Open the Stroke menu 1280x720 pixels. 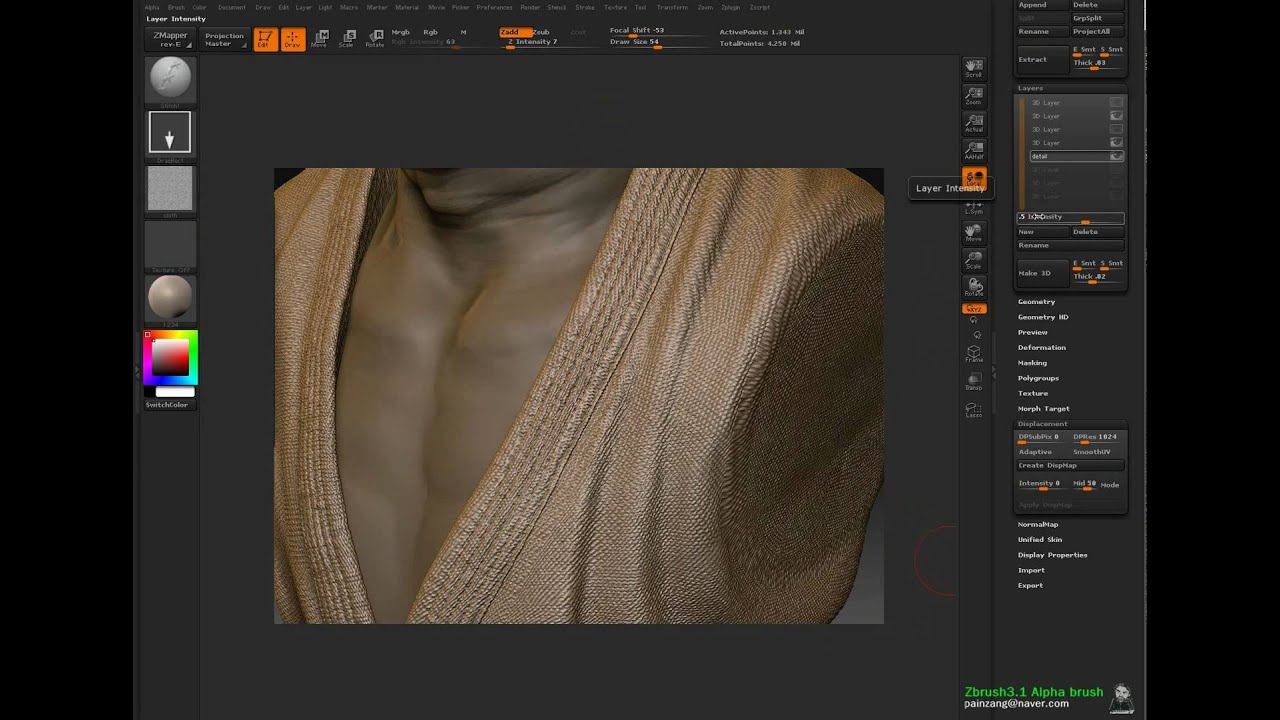click(x=585, y=7)
